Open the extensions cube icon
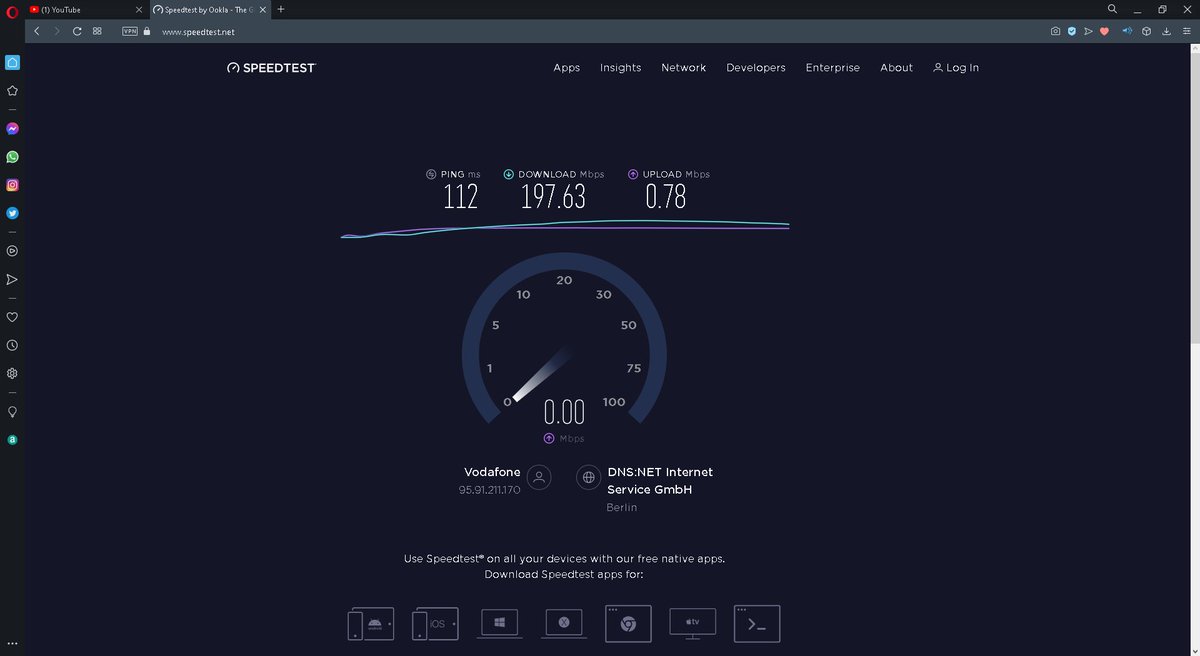The height and width of the screenshot is (656, 1200). pos(1147,31)
